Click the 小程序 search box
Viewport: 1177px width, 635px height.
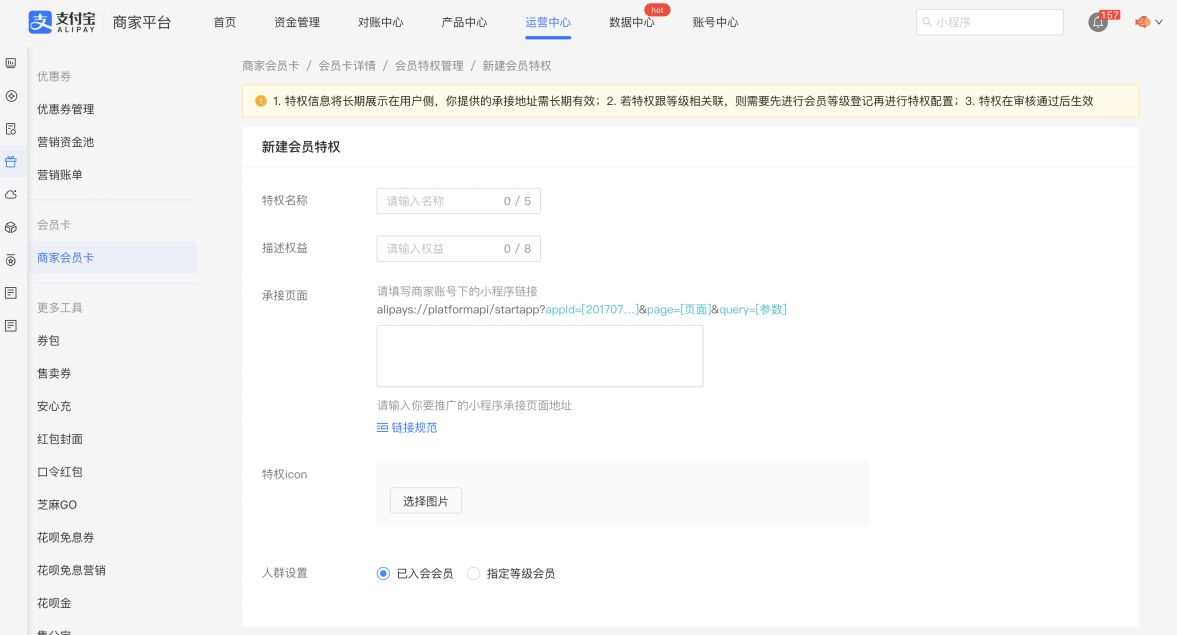pos(989,23)
